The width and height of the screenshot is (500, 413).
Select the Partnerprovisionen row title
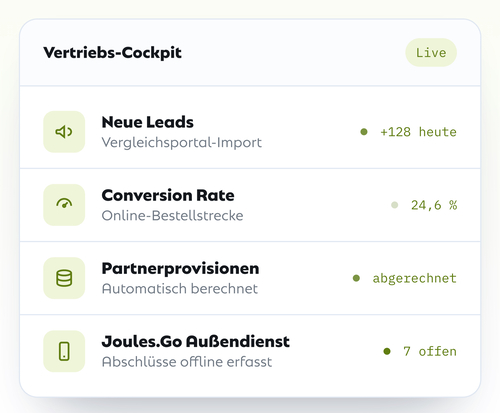[x=180, y=268]
